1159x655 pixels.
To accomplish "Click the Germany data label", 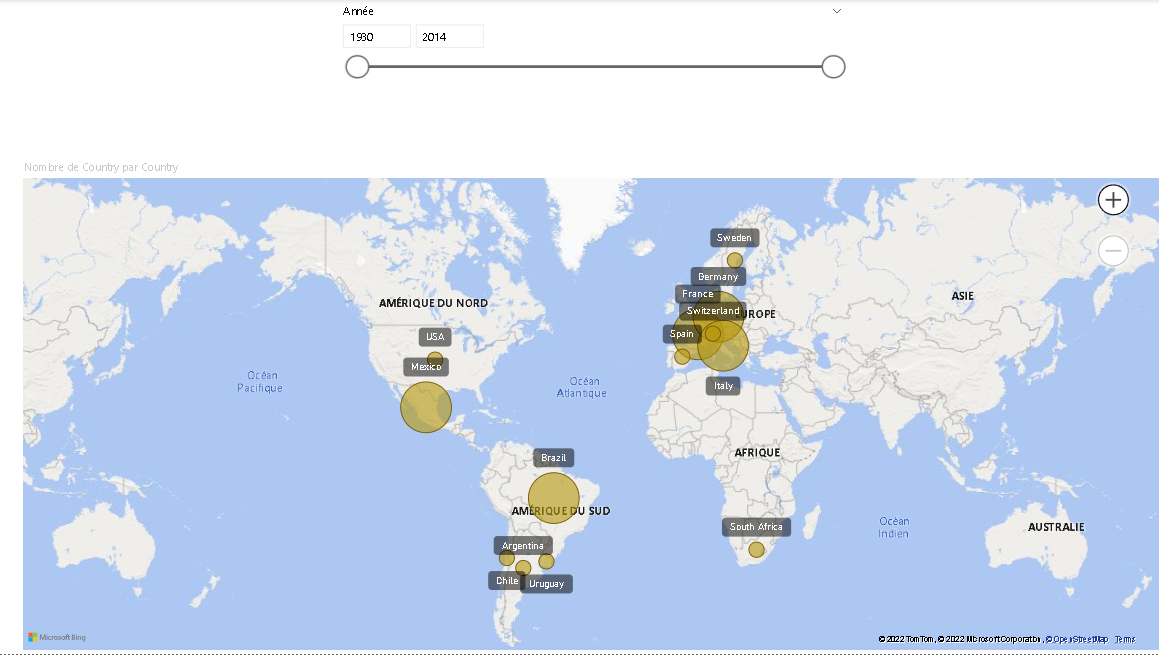I will coord(718,277).
